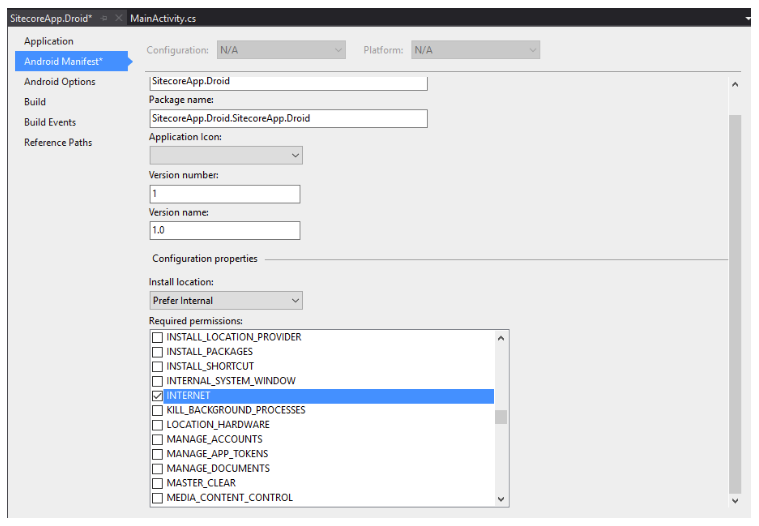Check the KILL_BACKGROUND_PROCESSES permission
The height and width of the screenshot is (526, 759).
(x=157, y=410)
